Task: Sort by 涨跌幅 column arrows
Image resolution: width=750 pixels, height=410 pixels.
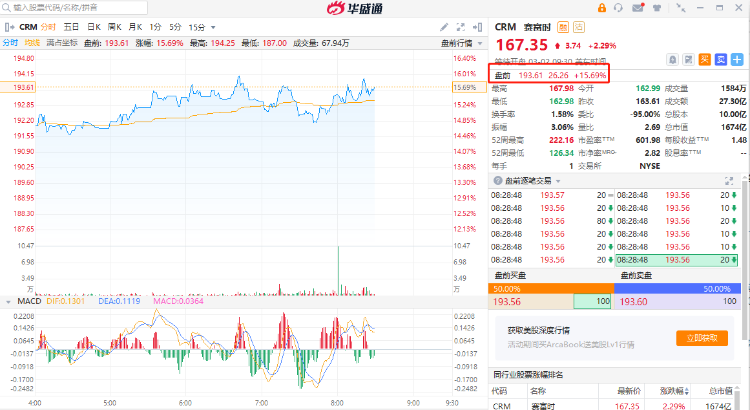Action: (x=687, y=391)
